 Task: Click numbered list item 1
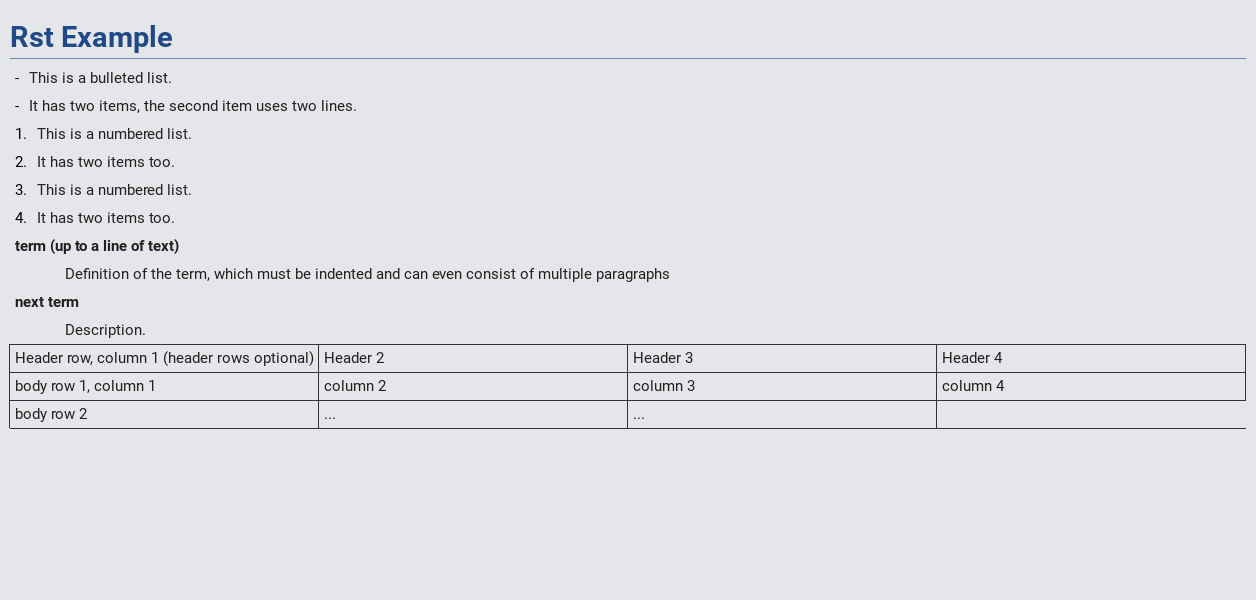click(114, 134)
